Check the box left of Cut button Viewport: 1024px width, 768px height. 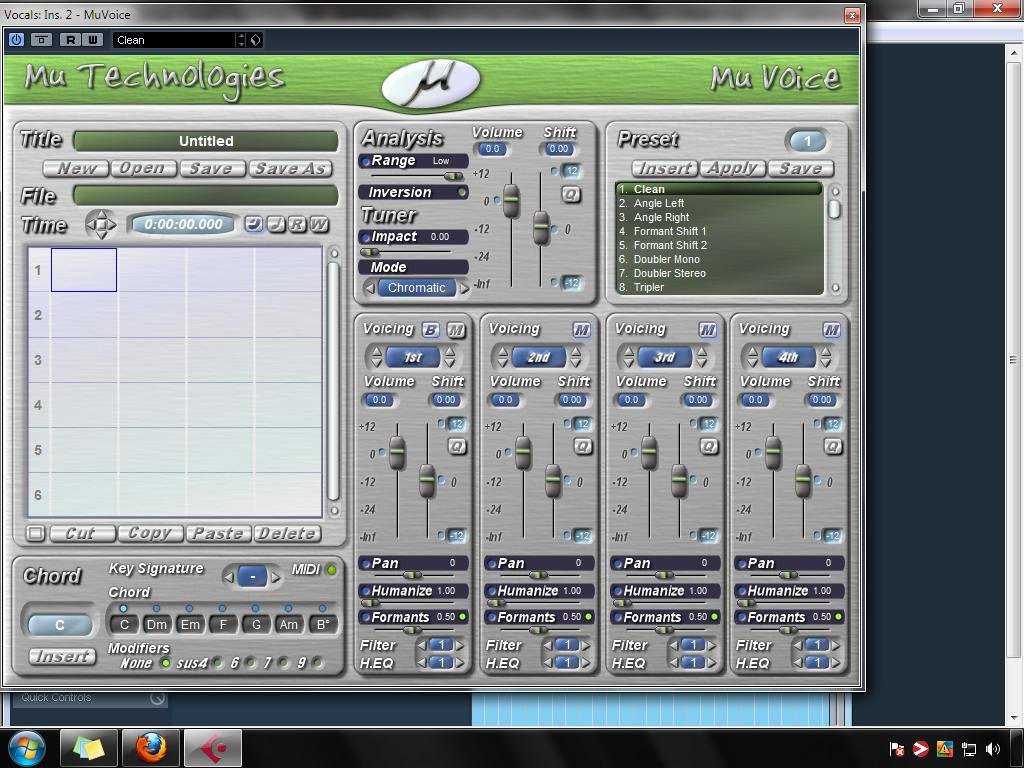[35, 534]
